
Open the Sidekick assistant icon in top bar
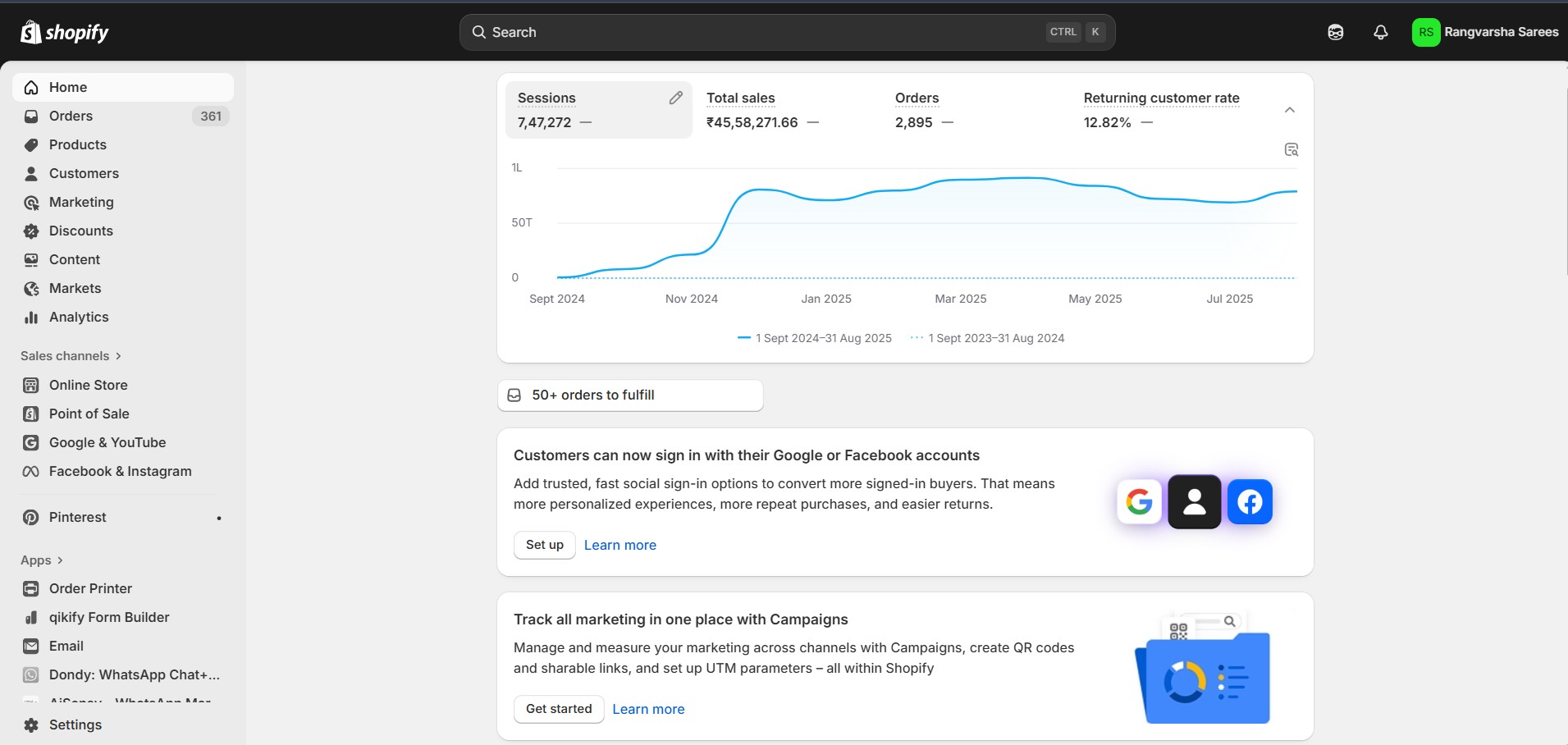click(x=1336, y=32)
